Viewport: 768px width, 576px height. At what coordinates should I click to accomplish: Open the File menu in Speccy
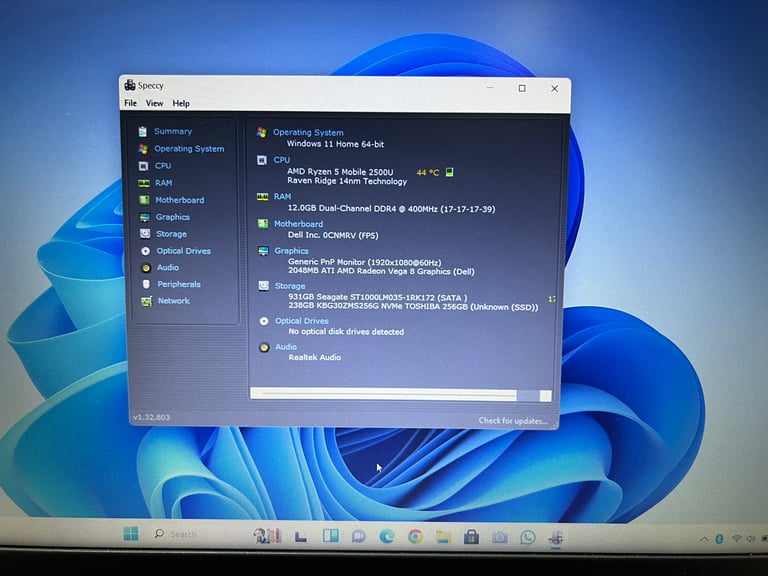(x=130, y=103)
